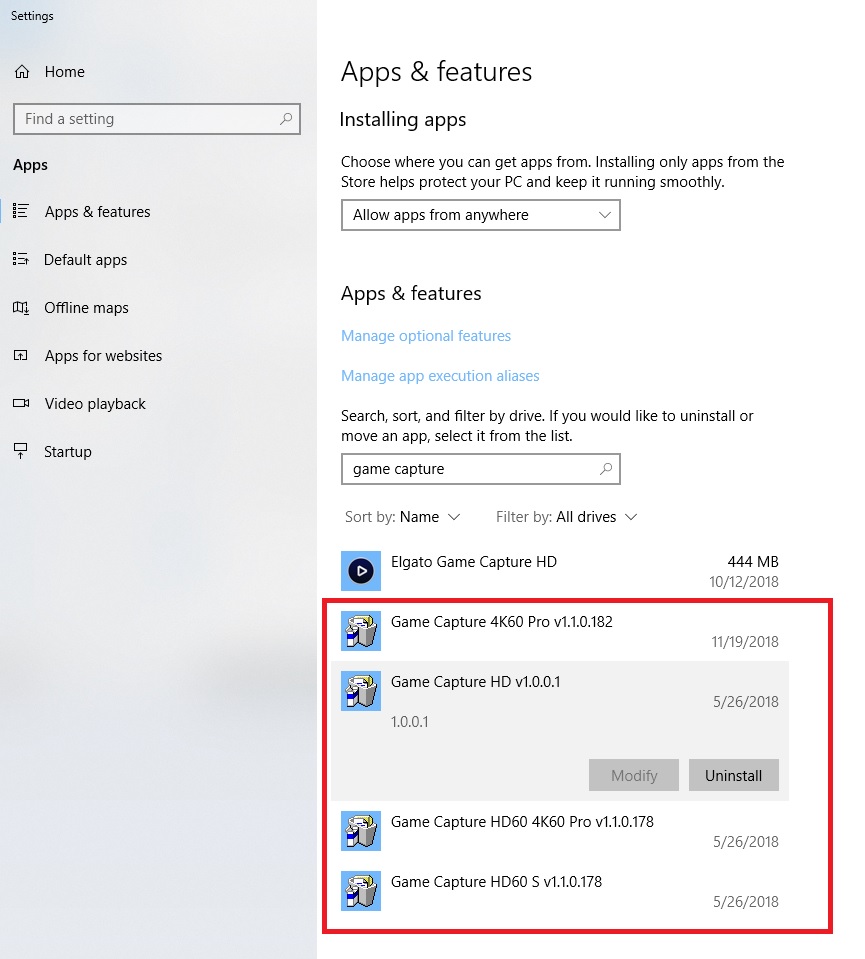
Task: Open the Allow apps from anywhere dropdown
Action: point(480,215)
